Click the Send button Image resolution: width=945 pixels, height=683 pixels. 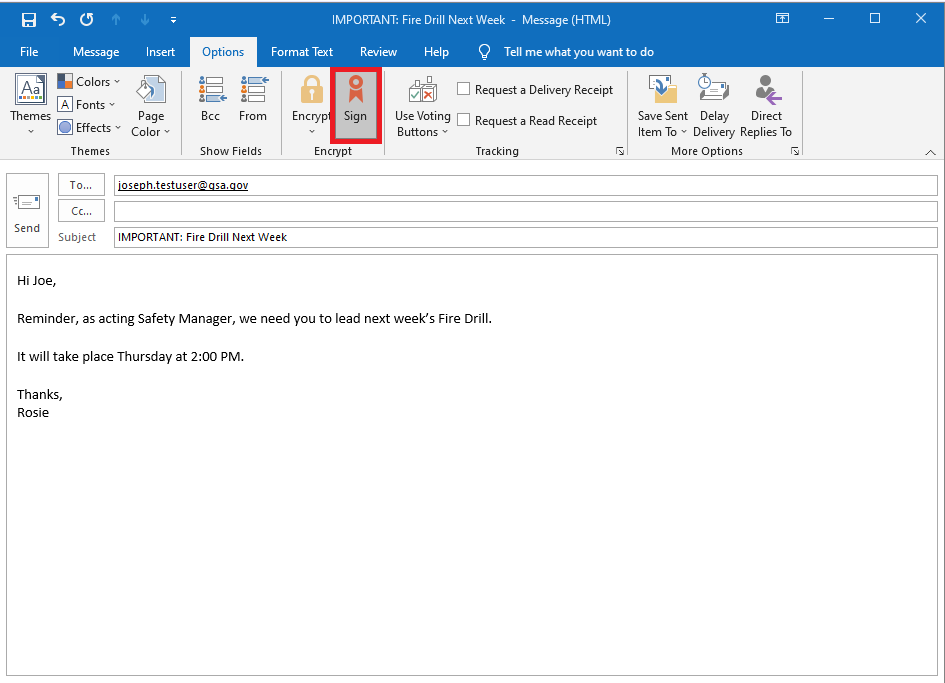(x=27, y=210)
